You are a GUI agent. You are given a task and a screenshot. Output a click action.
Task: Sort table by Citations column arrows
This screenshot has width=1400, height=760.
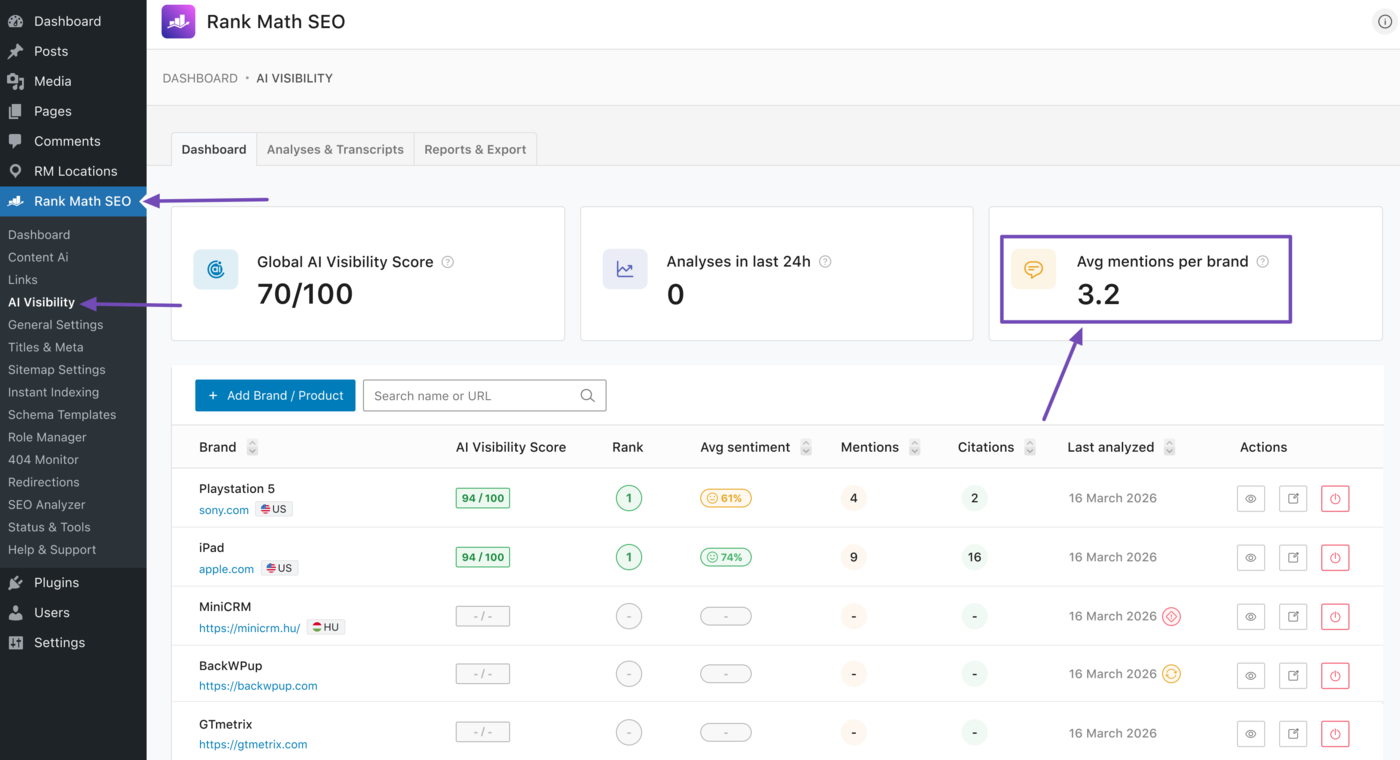pyautogui.click(x=1030, y=448)
